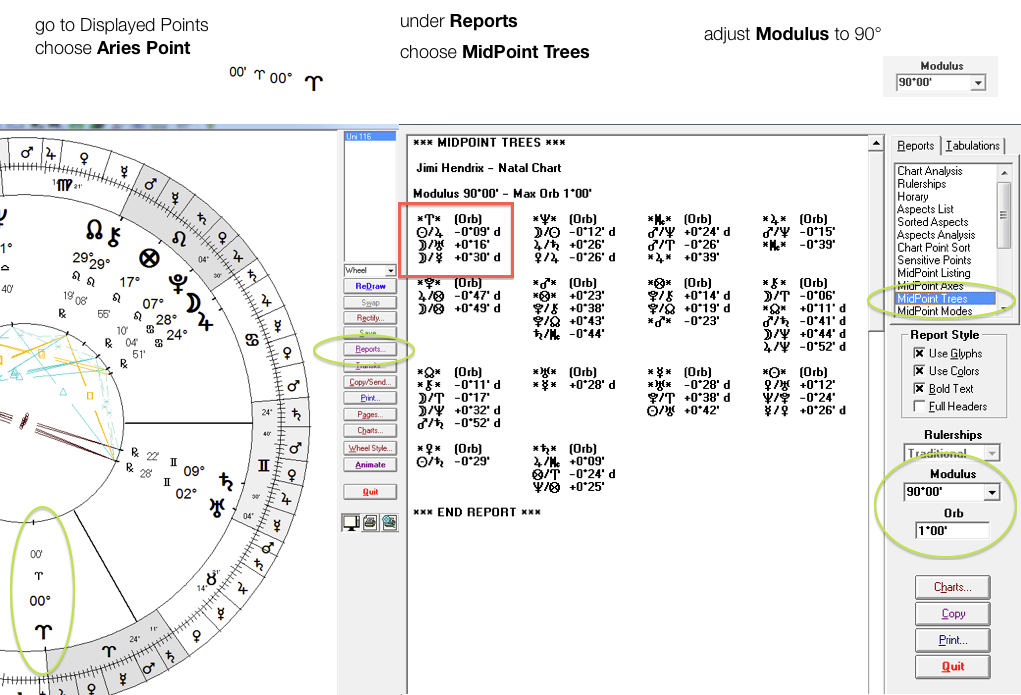Open the Wheel Style... dialog

[370, 448]
